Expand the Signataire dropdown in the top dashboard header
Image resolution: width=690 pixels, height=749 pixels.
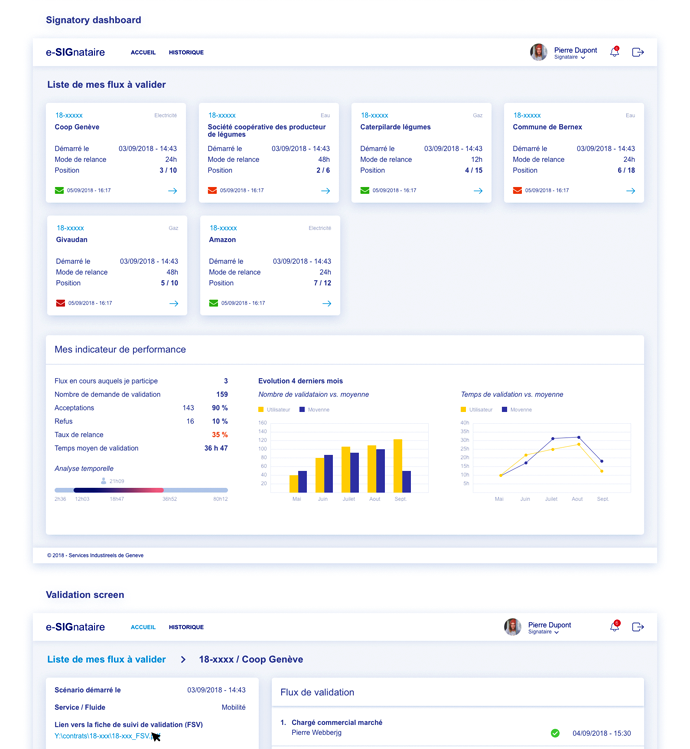point(583,58)
